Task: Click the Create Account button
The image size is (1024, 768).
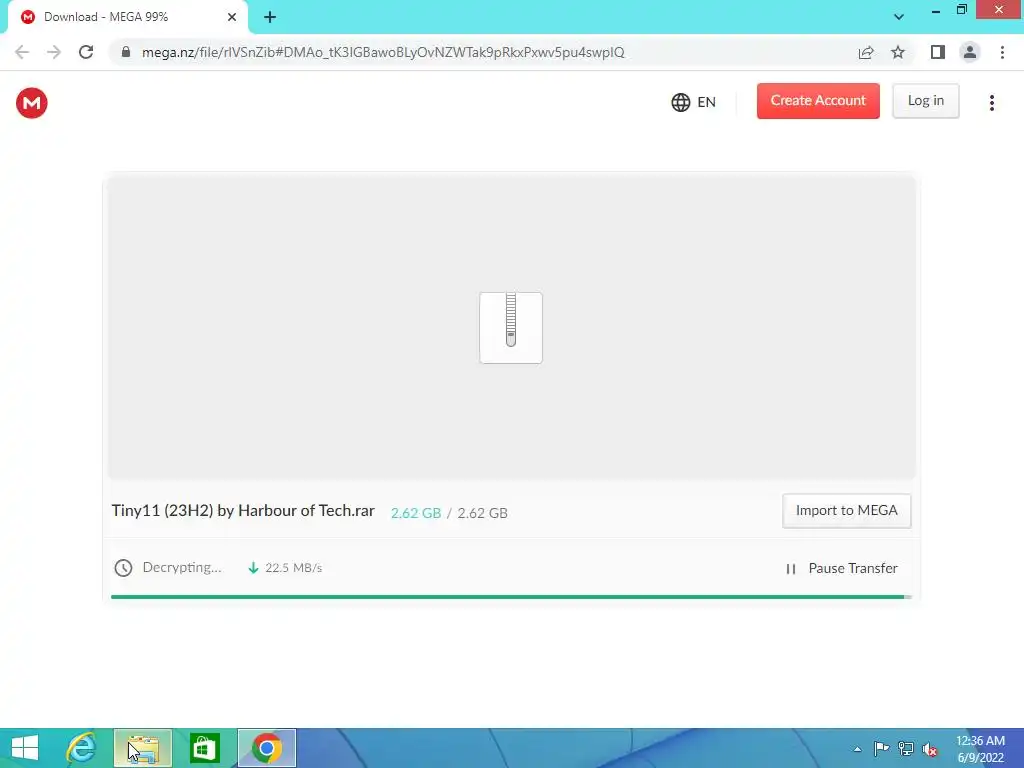Action: (x=818, y=101)
